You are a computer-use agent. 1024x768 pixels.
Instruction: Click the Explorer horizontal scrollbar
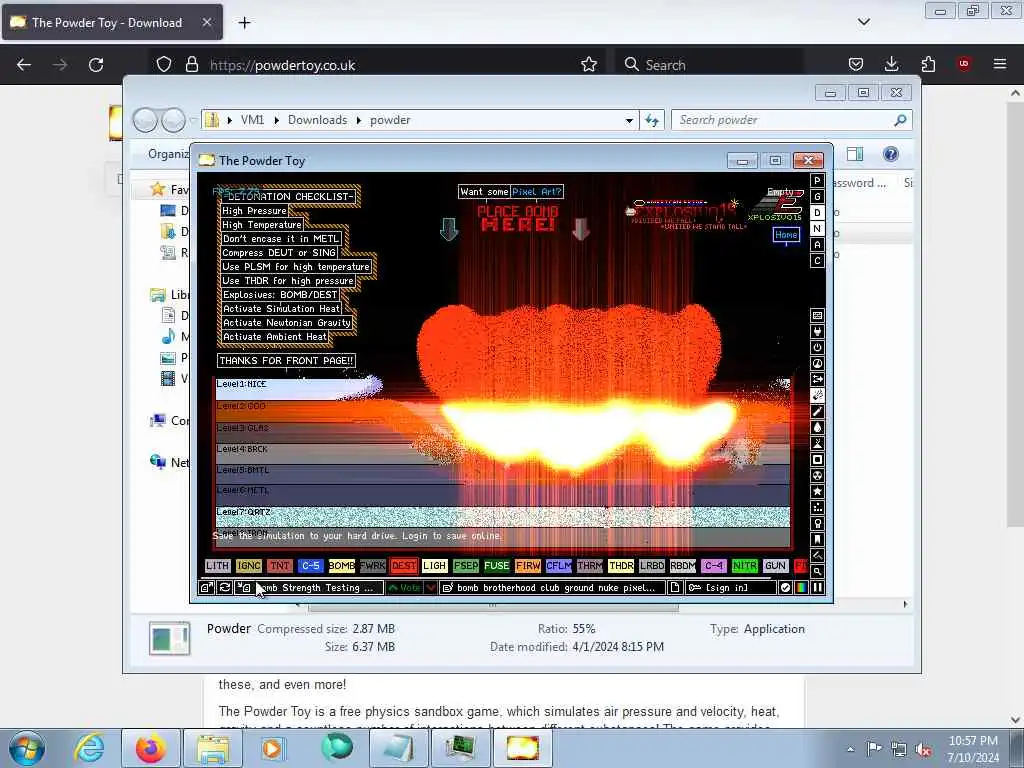tap(493, 607)
